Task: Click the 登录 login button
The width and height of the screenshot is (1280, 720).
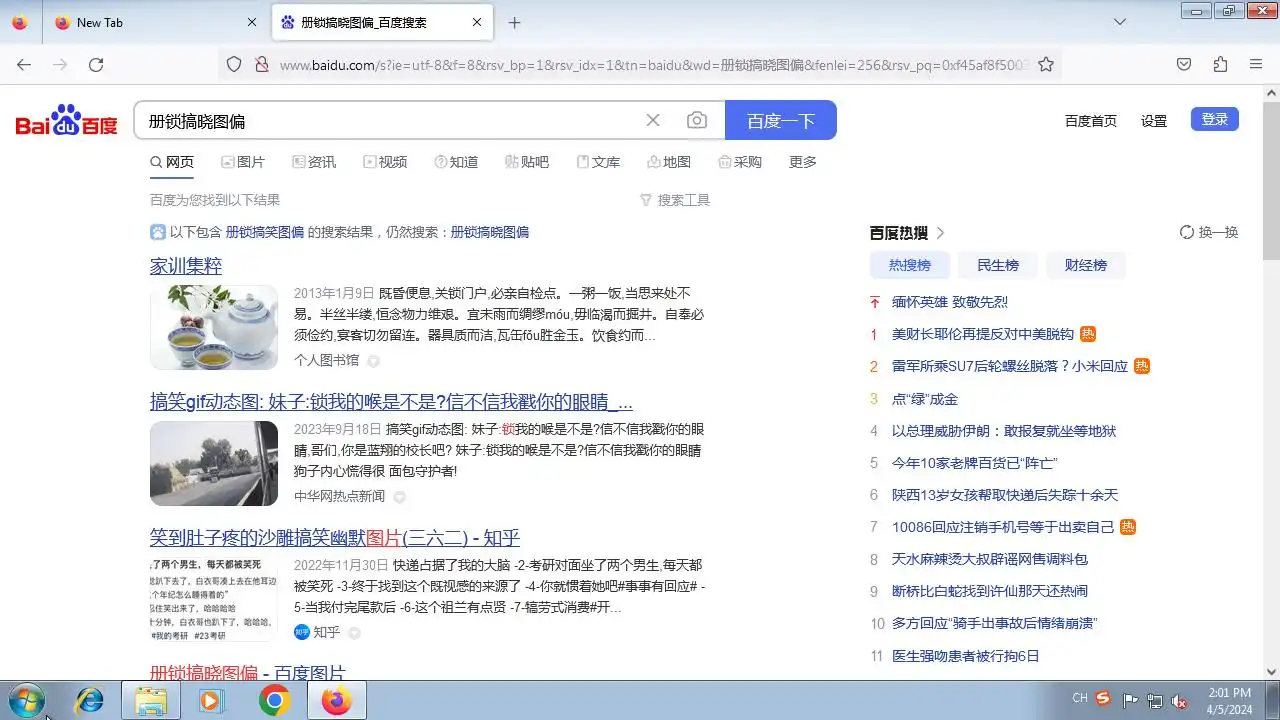Action: coord(1215,119)
